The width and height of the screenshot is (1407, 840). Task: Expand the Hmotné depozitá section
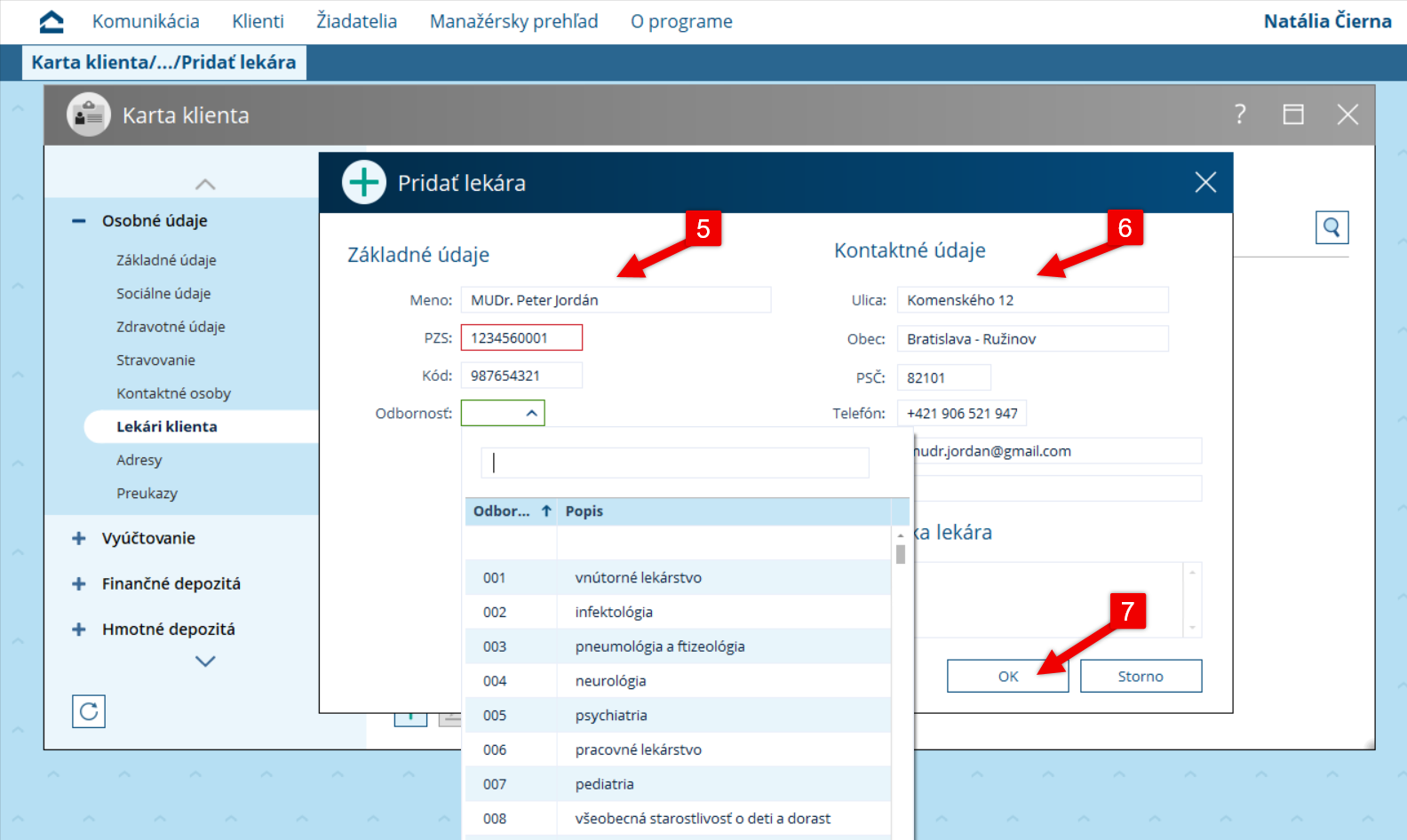coord(79,629)
